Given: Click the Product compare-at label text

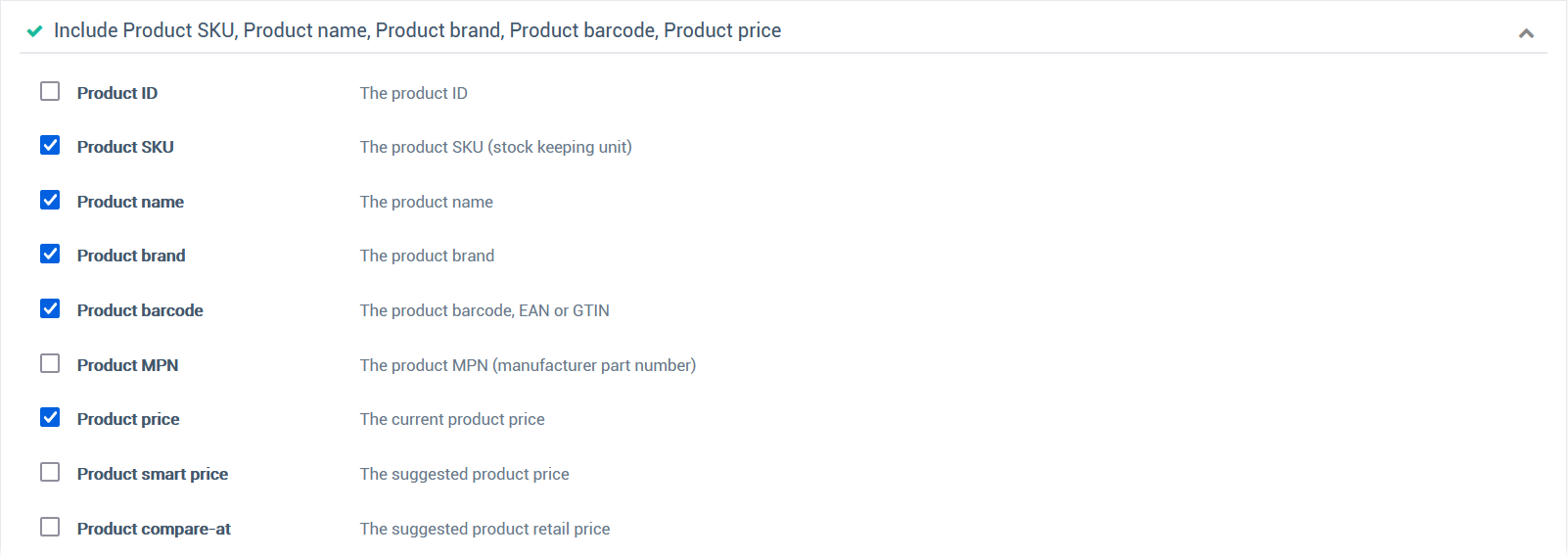Looking at the screenshot, I should coord(154,529).
